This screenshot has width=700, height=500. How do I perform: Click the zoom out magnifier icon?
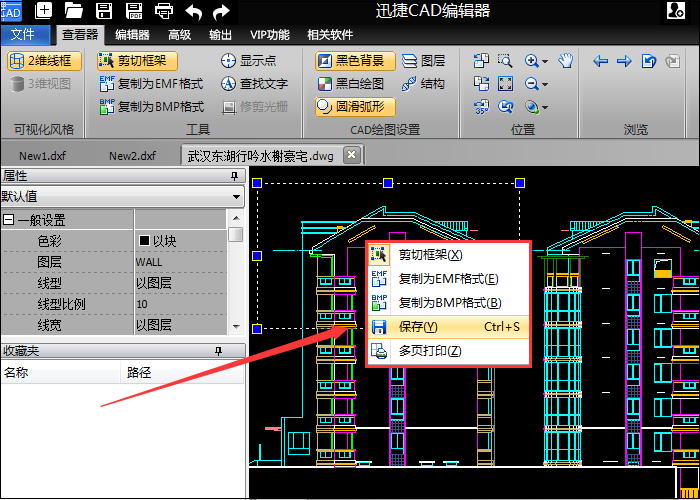pyautogui.click(x=531, y=83)
